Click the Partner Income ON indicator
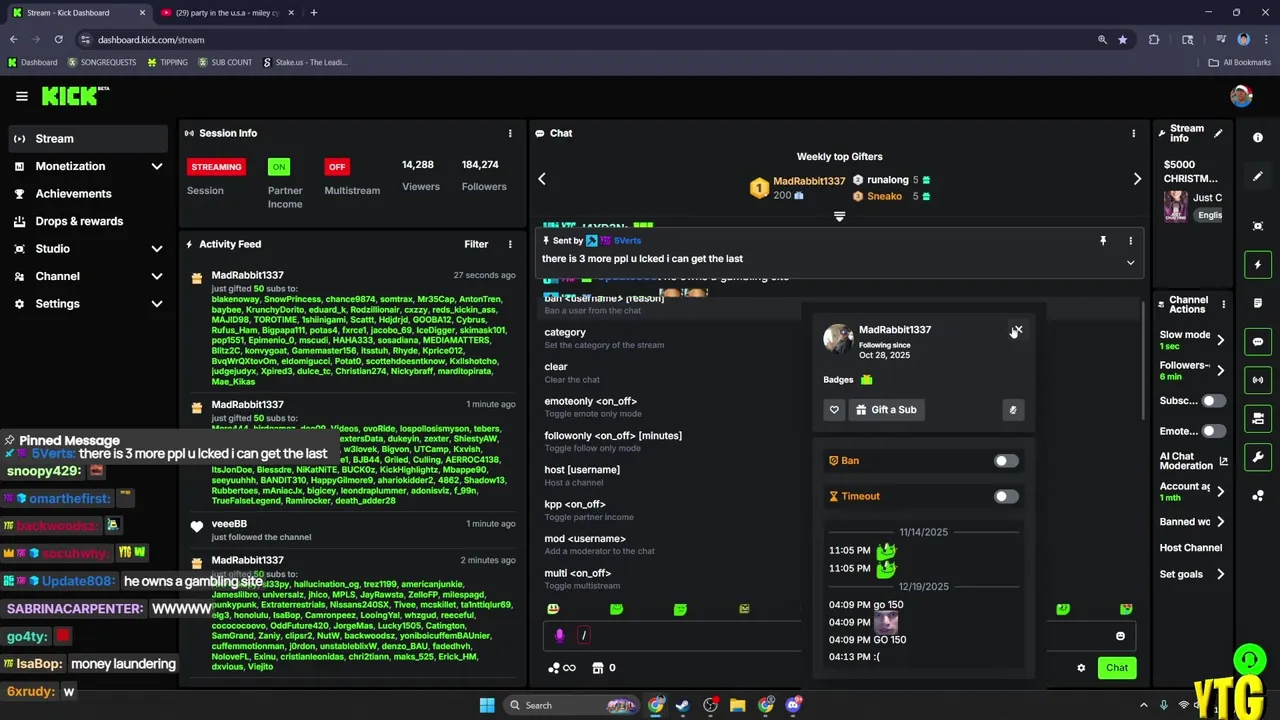 tap(279, 167)
